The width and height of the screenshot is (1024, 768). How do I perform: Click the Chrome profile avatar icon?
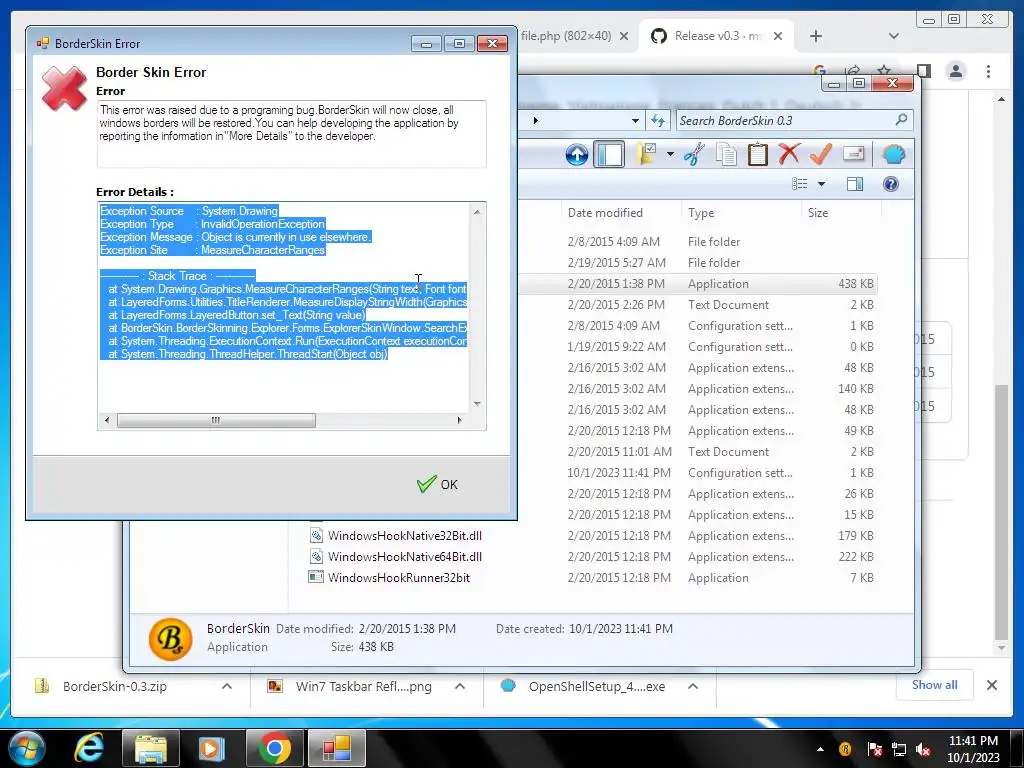click(x=956, y=71)
